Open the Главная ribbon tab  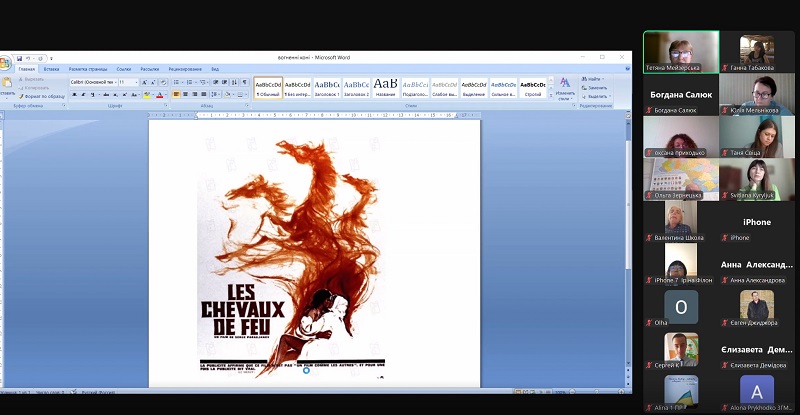click(27, 69)
